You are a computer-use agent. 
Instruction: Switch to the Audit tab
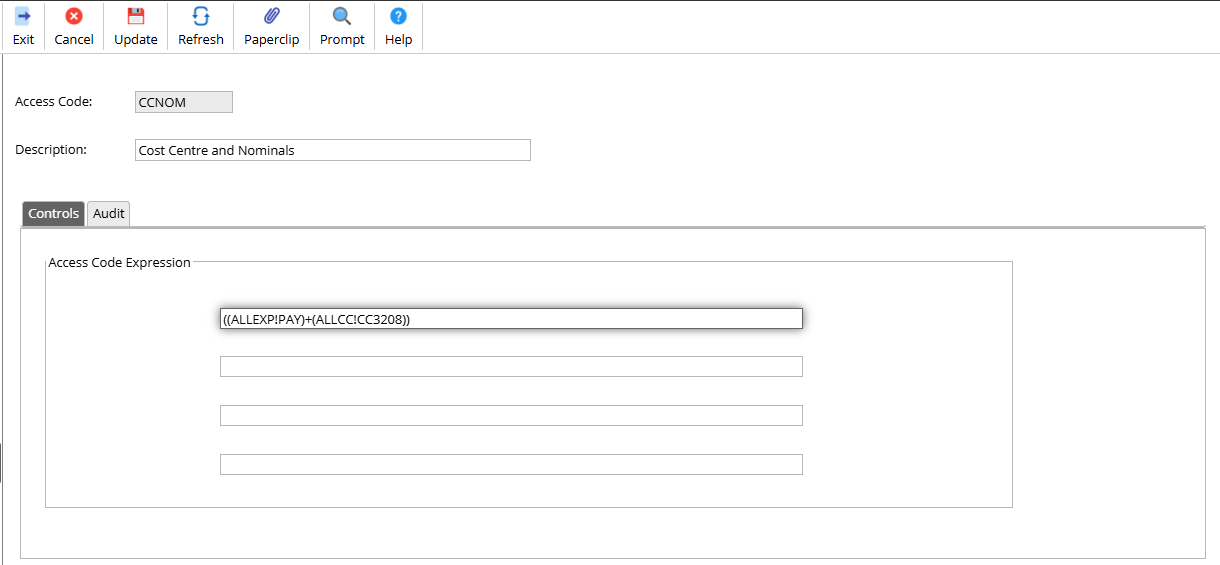[x=109, y=213]
